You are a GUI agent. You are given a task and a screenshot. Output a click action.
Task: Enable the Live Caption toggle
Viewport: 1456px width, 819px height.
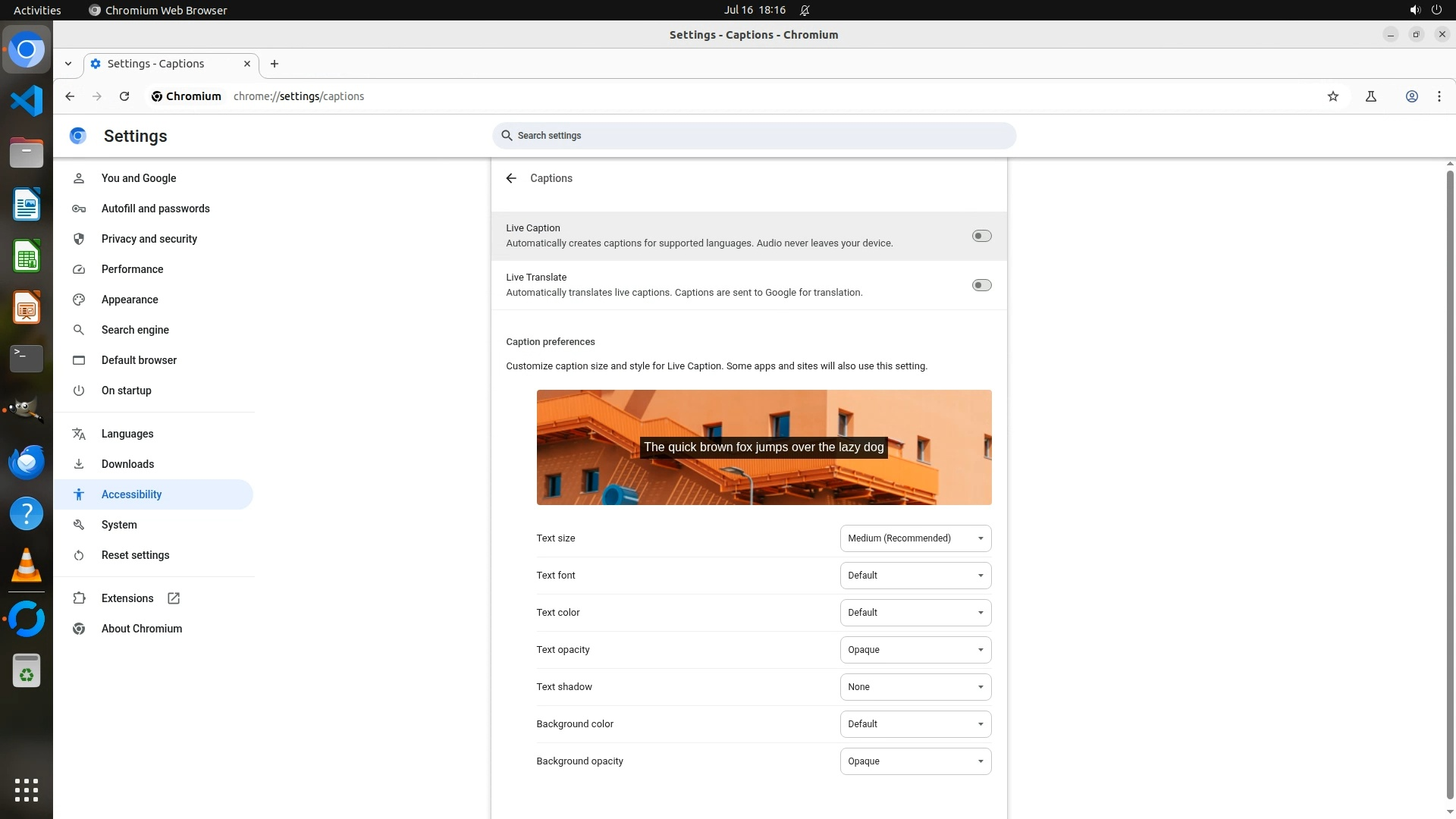981,236
